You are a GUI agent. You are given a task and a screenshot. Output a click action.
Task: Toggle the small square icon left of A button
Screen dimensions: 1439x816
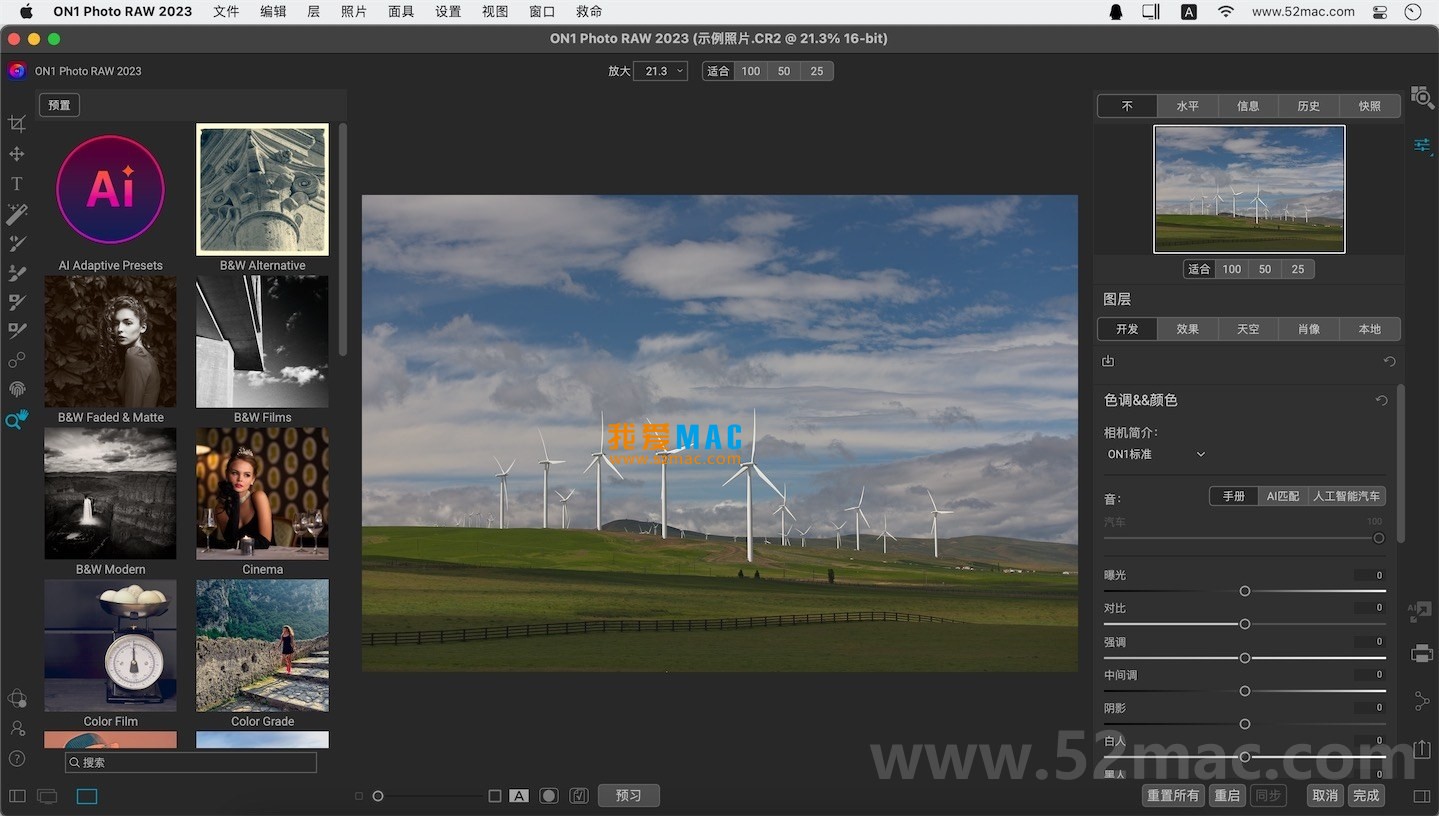pos(495,796)
